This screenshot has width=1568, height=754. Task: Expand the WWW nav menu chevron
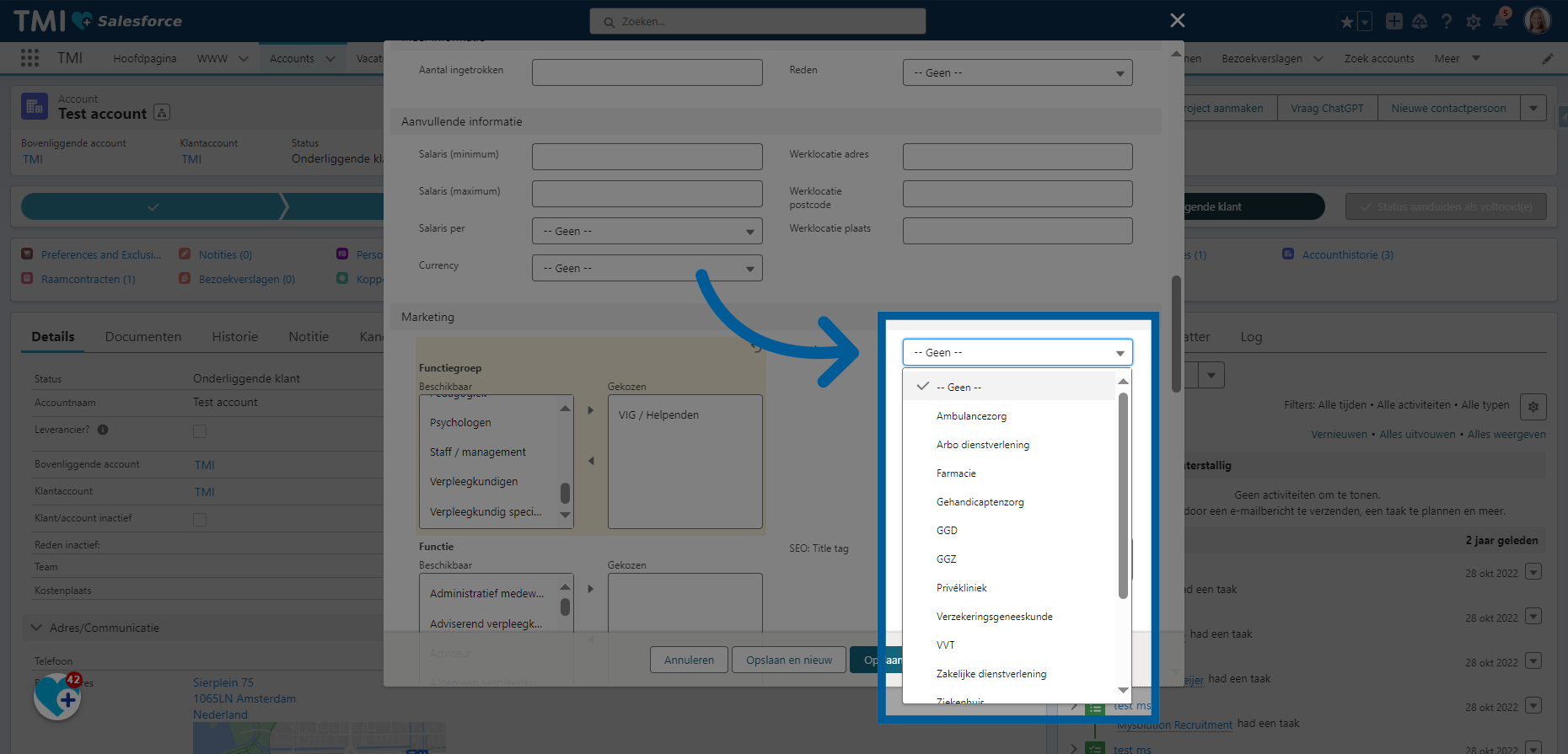(x=244, y=59)
